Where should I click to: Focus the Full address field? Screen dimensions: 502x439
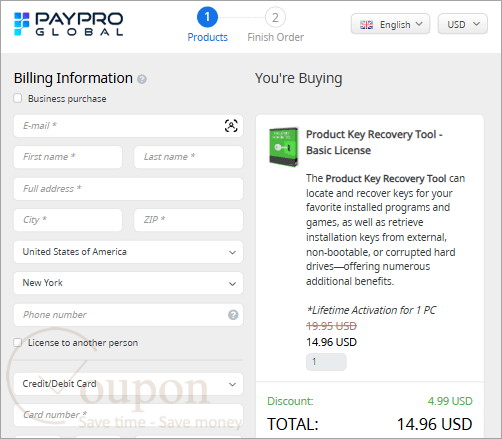[128, 189]
